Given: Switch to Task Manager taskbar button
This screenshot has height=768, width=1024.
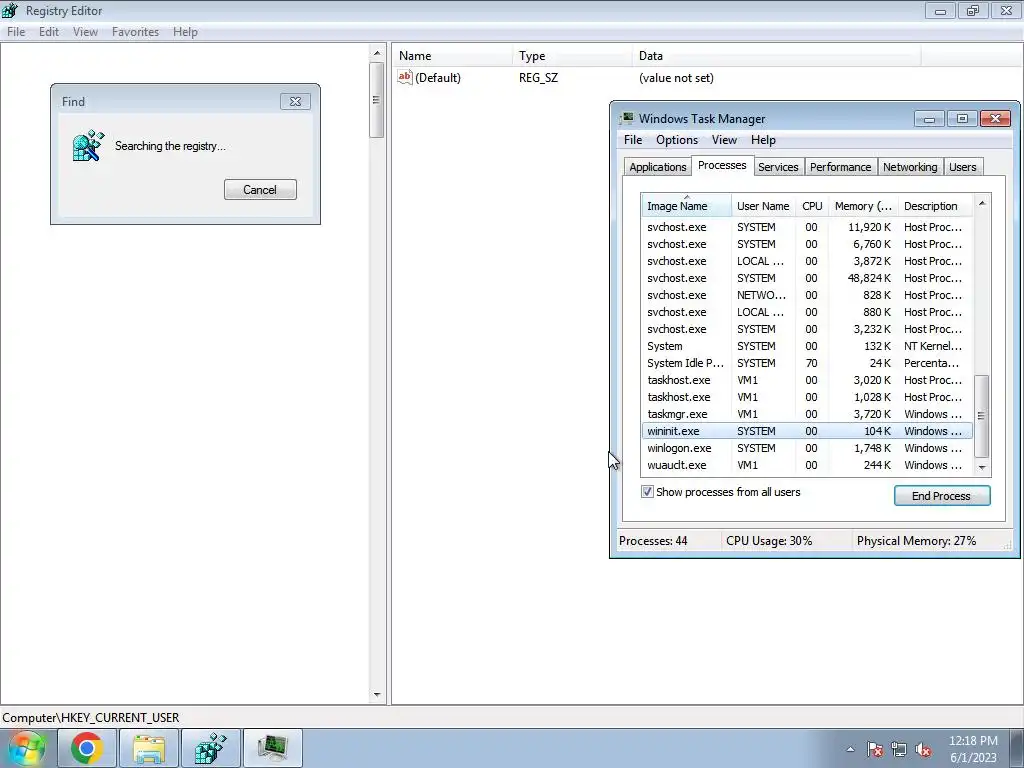Looking at the screenshot, I should pyautogui.click(x=273, y=748).
